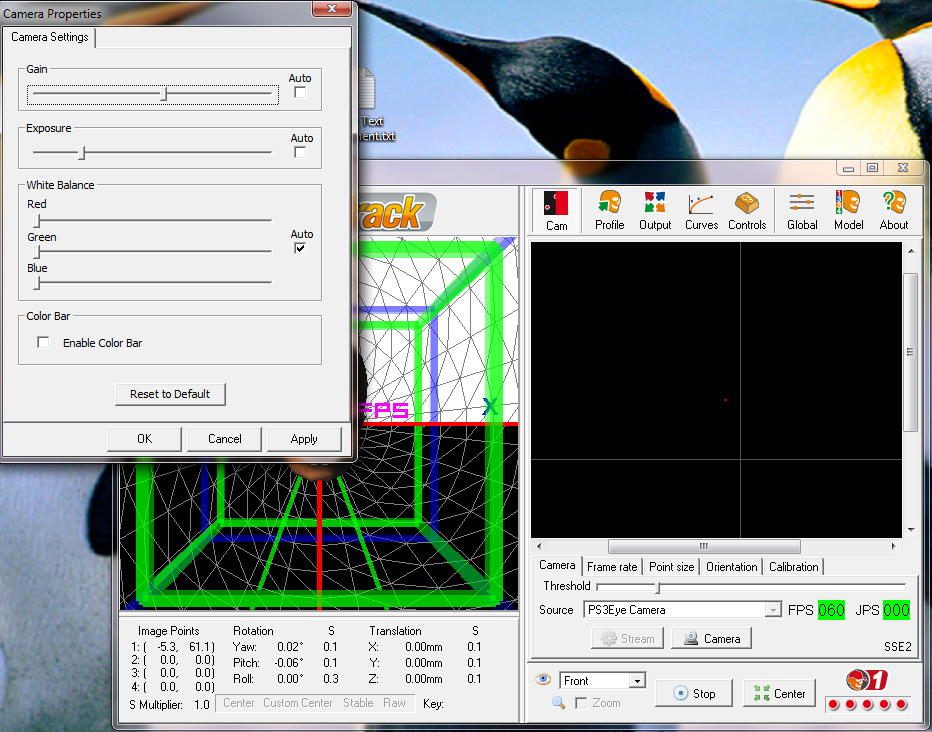Select the Camera tab below the video view
Viewport: 932px width, 732px height.
point(557,565)
